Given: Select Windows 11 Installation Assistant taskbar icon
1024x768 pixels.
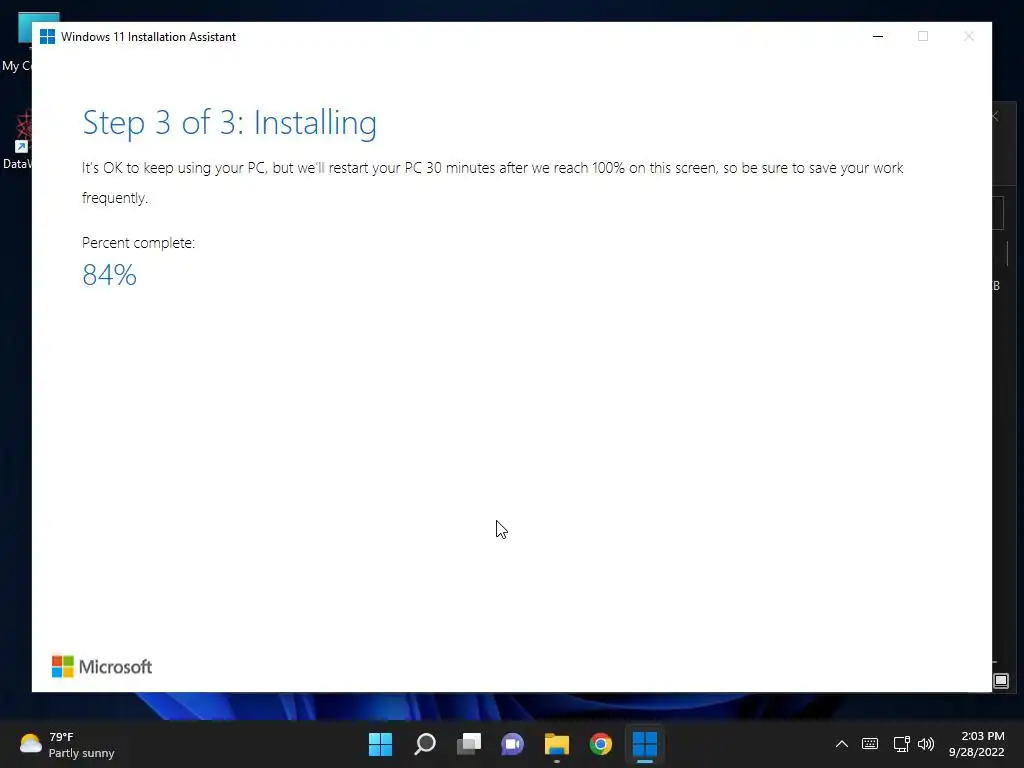Looking at the screenshot, I should tap(645, 744).
